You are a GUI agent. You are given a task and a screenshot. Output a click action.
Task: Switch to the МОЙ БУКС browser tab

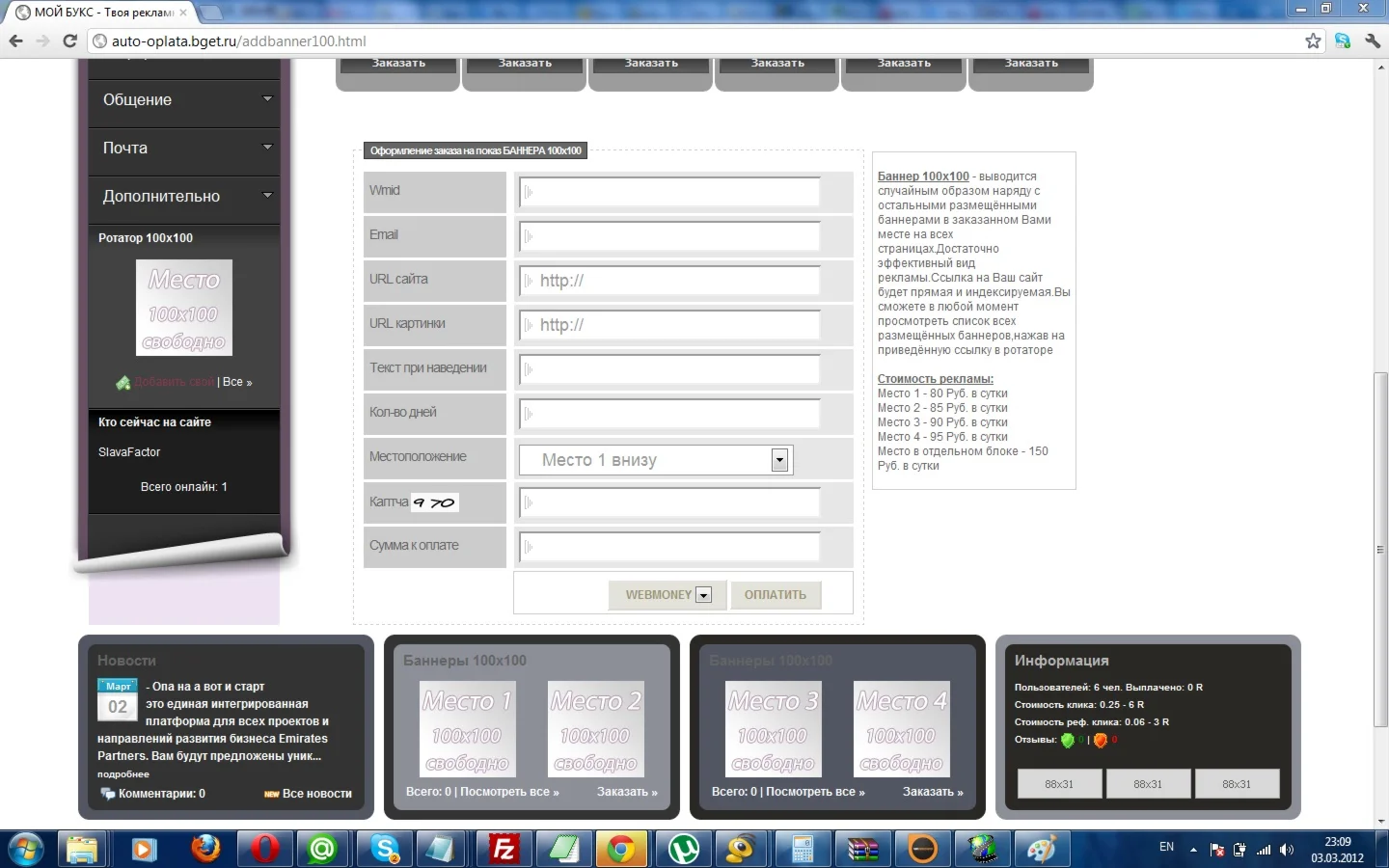pos(102,13)
